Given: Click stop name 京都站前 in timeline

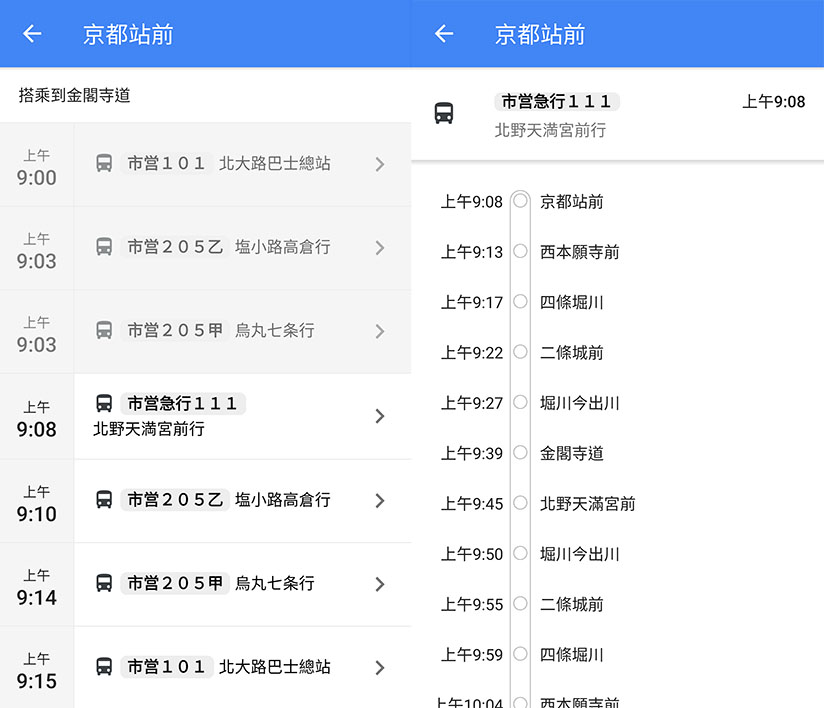Looking at the screenshot, I should 572,201.
